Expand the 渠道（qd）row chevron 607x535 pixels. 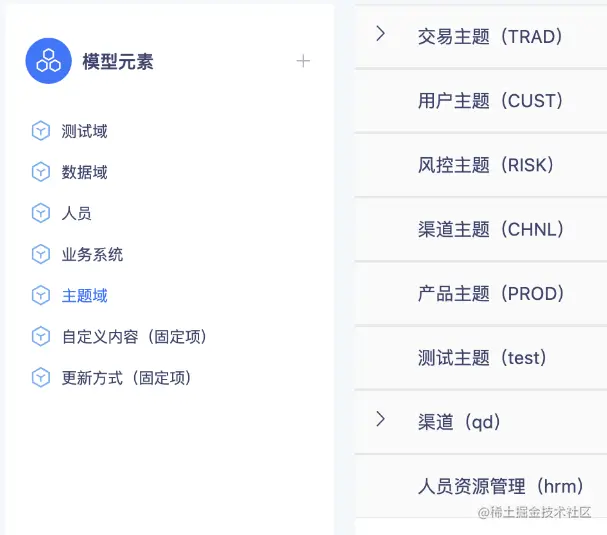tap(381, 419)
